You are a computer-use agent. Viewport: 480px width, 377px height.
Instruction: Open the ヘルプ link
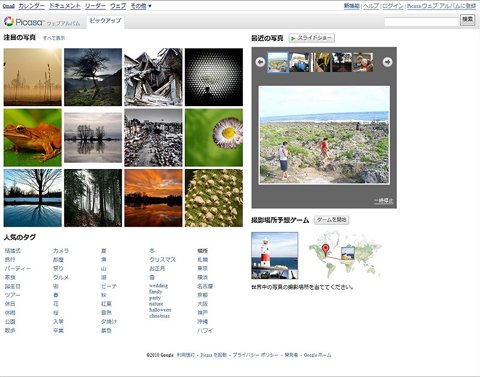click(x=371, y=6)
